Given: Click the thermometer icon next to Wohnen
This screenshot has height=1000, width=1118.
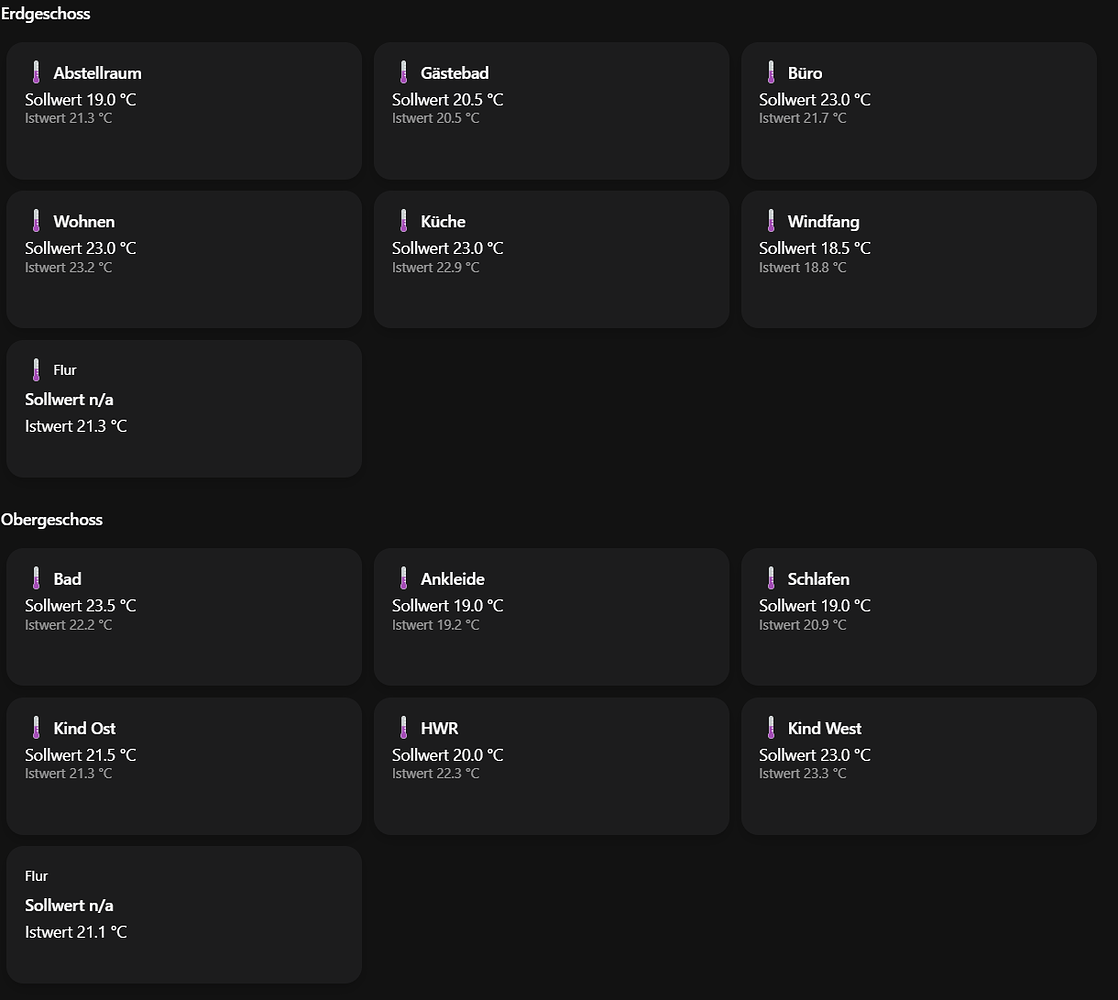Looking at the screenshot, I should click(x=36, y=221).
